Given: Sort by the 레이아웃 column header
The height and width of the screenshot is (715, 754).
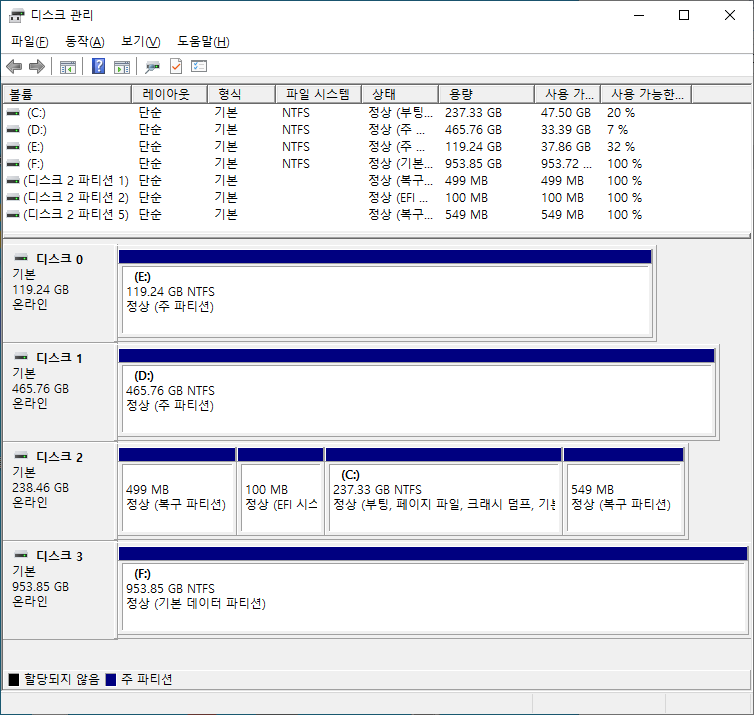Looking at the screenshot, I should coord(169,94).
